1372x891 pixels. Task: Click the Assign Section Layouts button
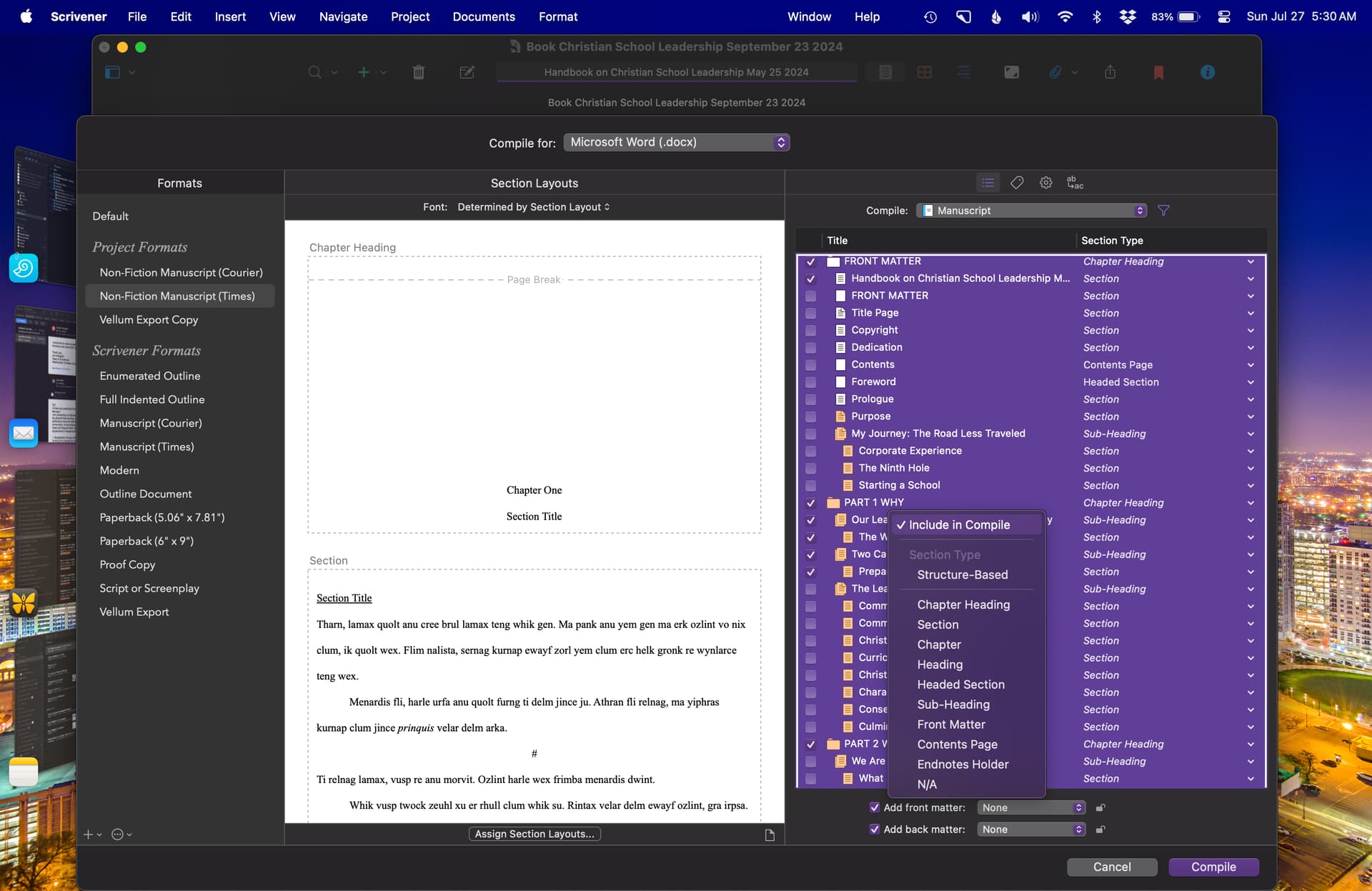point(535,834)
